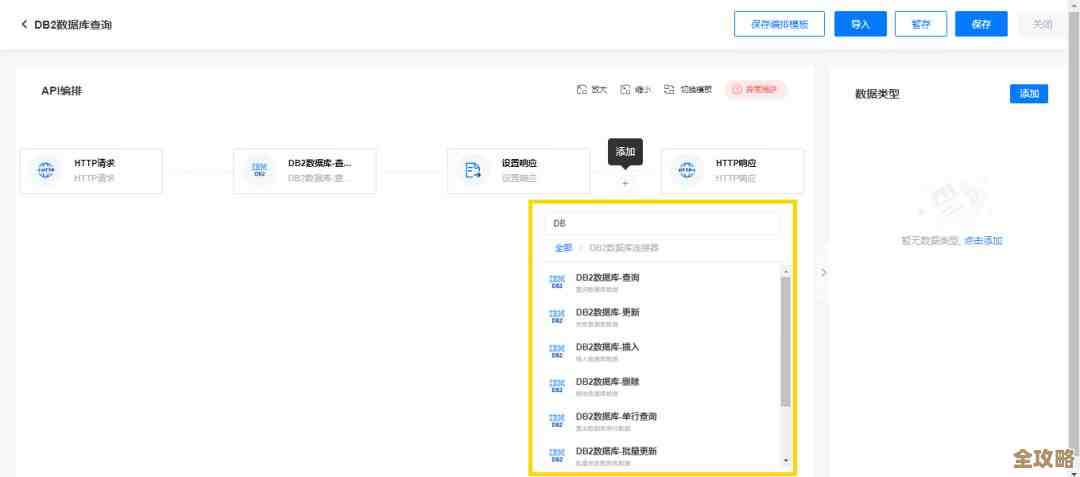Click the plus sign before HTTP响应 node
1080x477 pixels.
pos(625,184)
